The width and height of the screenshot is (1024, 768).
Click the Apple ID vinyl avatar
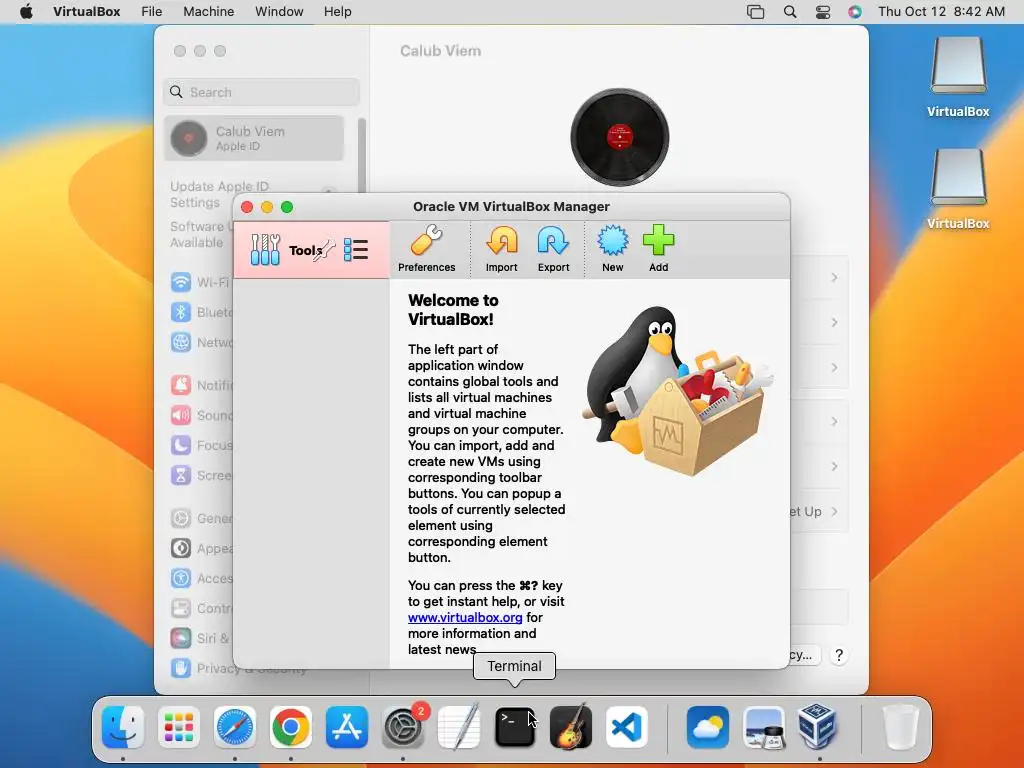click(x=619, y=137)
